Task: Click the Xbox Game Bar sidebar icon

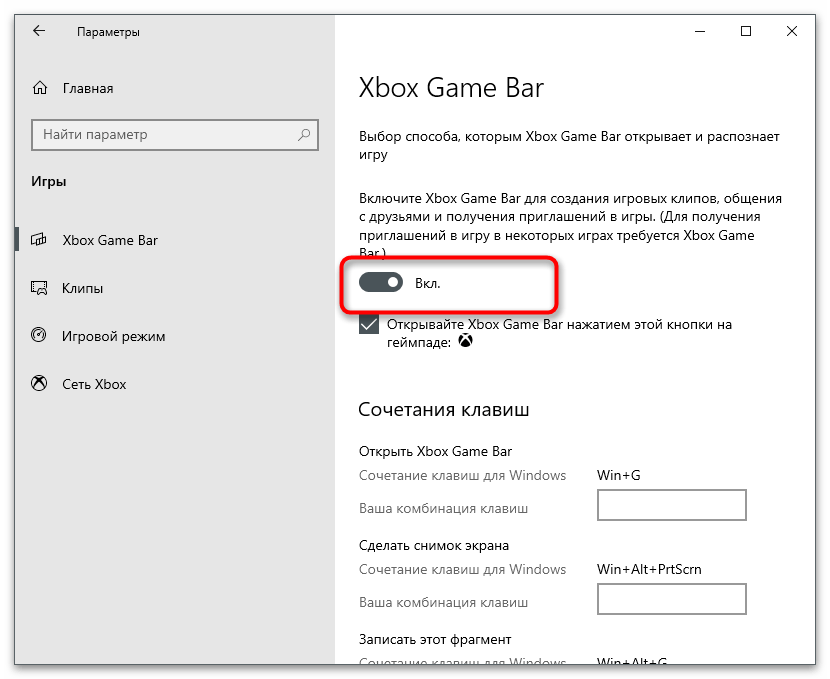Action: pos(39,240)
